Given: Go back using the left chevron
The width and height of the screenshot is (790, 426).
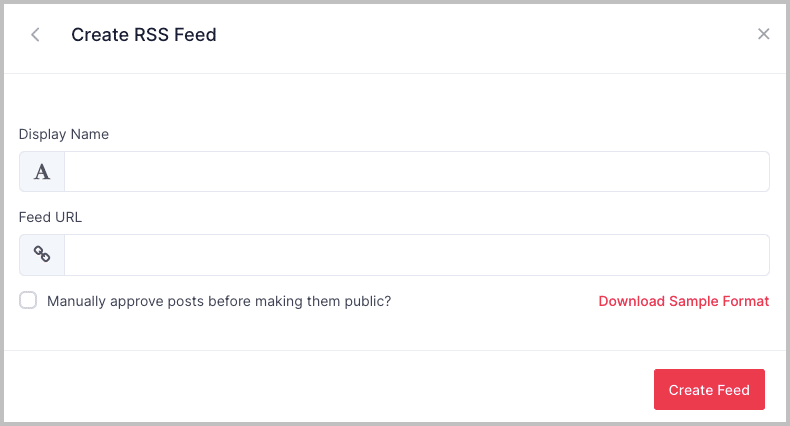Looking at the screenshot, I should point(36,35).
